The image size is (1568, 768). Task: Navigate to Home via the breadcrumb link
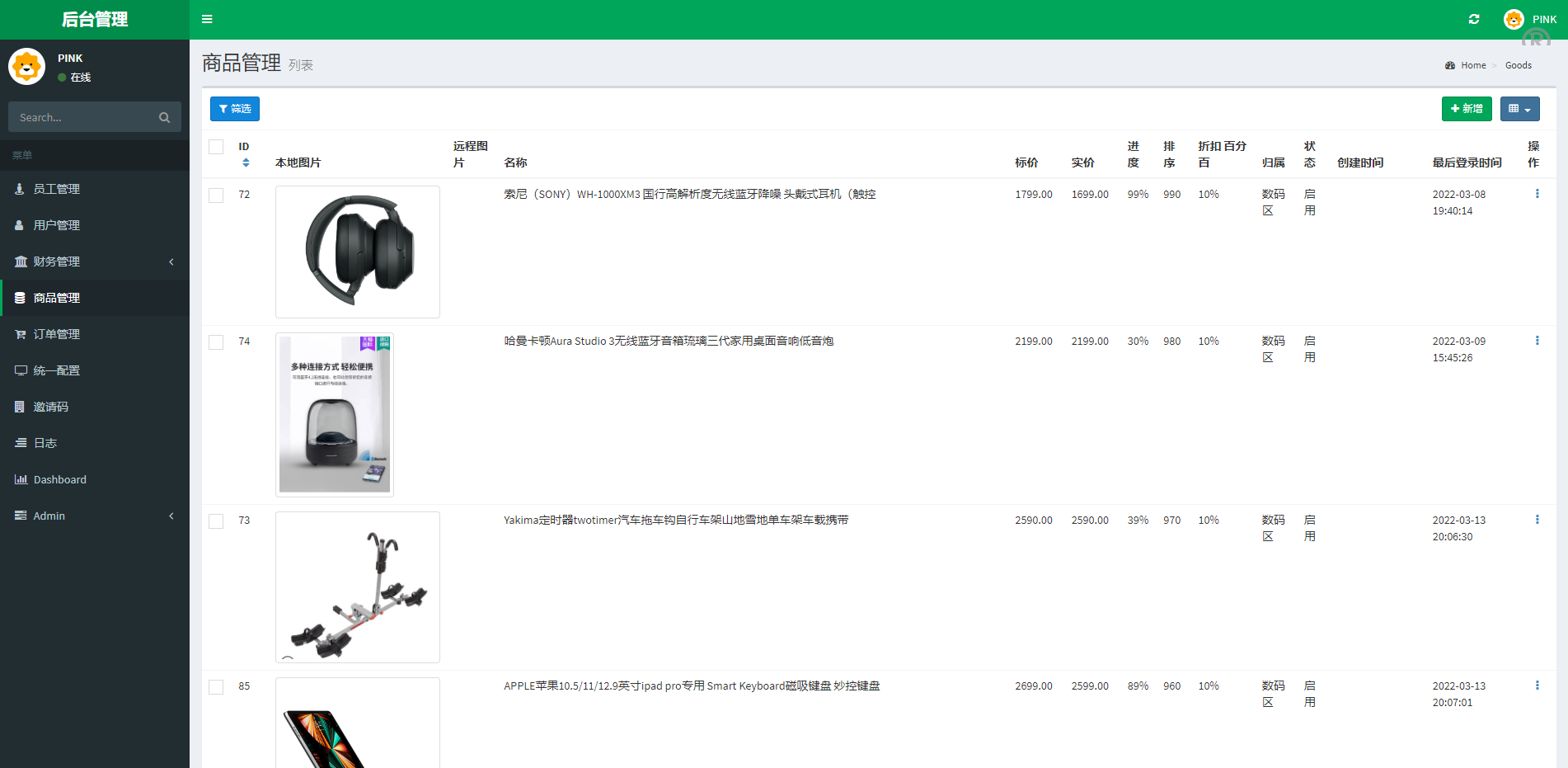click(x=1473, y=65)
